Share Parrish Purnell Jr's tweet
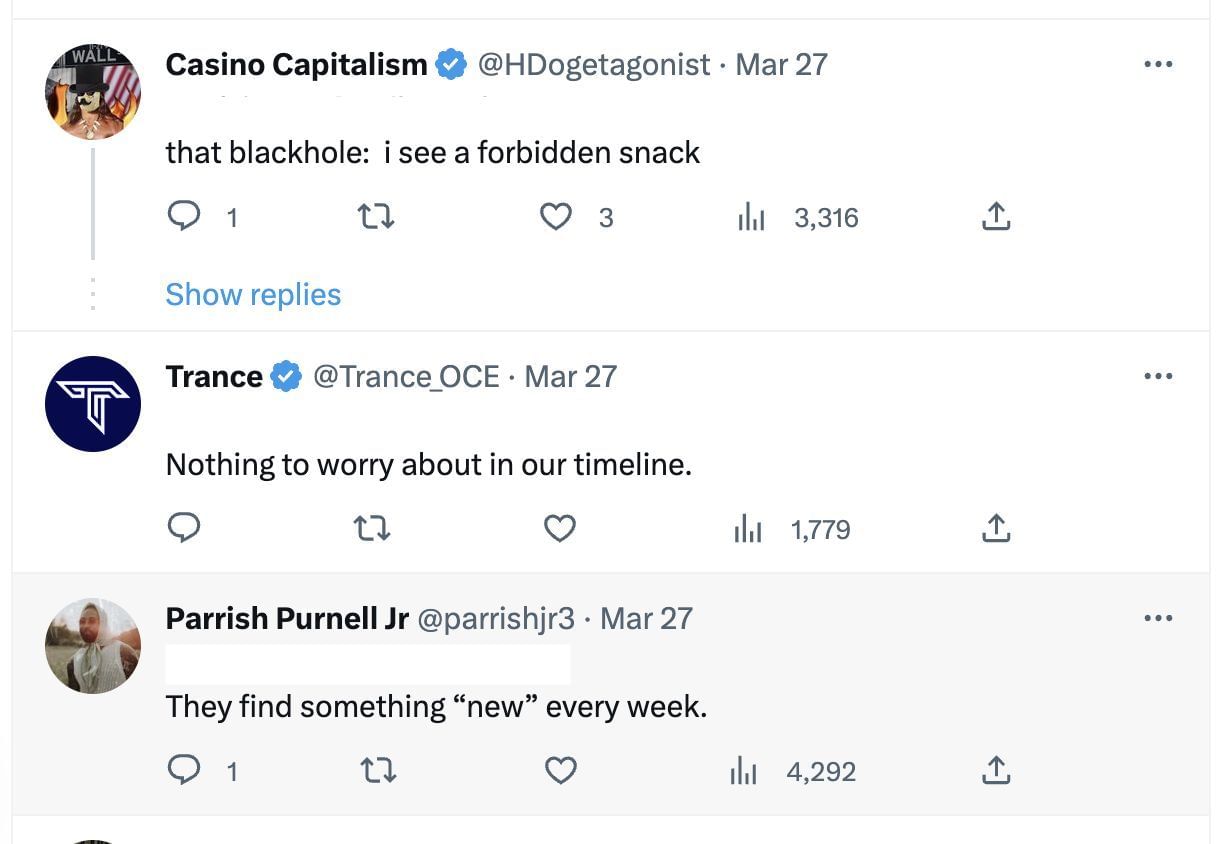Viewport: 1220px width, 844px height. [x=995, y=770]
